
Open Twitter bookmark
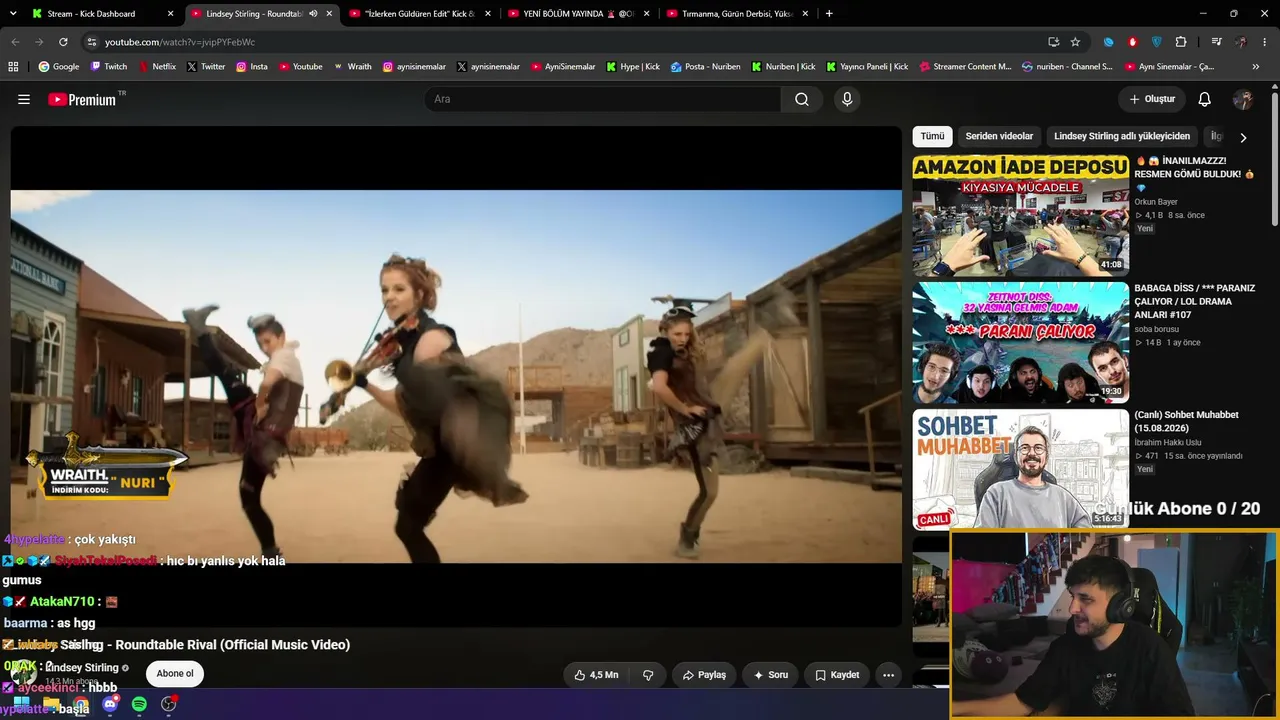(x=206, y=67)
